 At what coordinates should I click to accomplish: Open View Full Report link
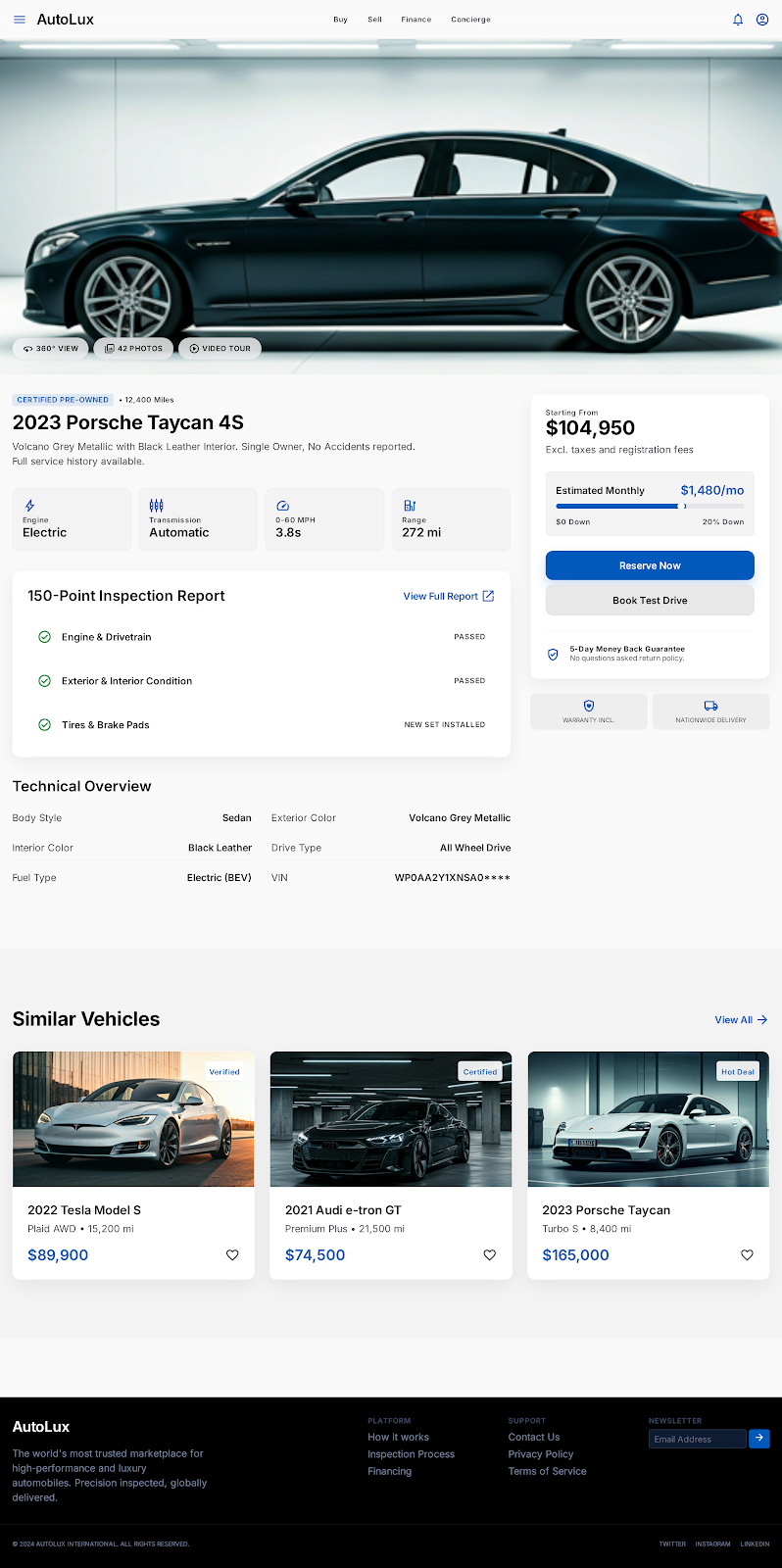441,596
